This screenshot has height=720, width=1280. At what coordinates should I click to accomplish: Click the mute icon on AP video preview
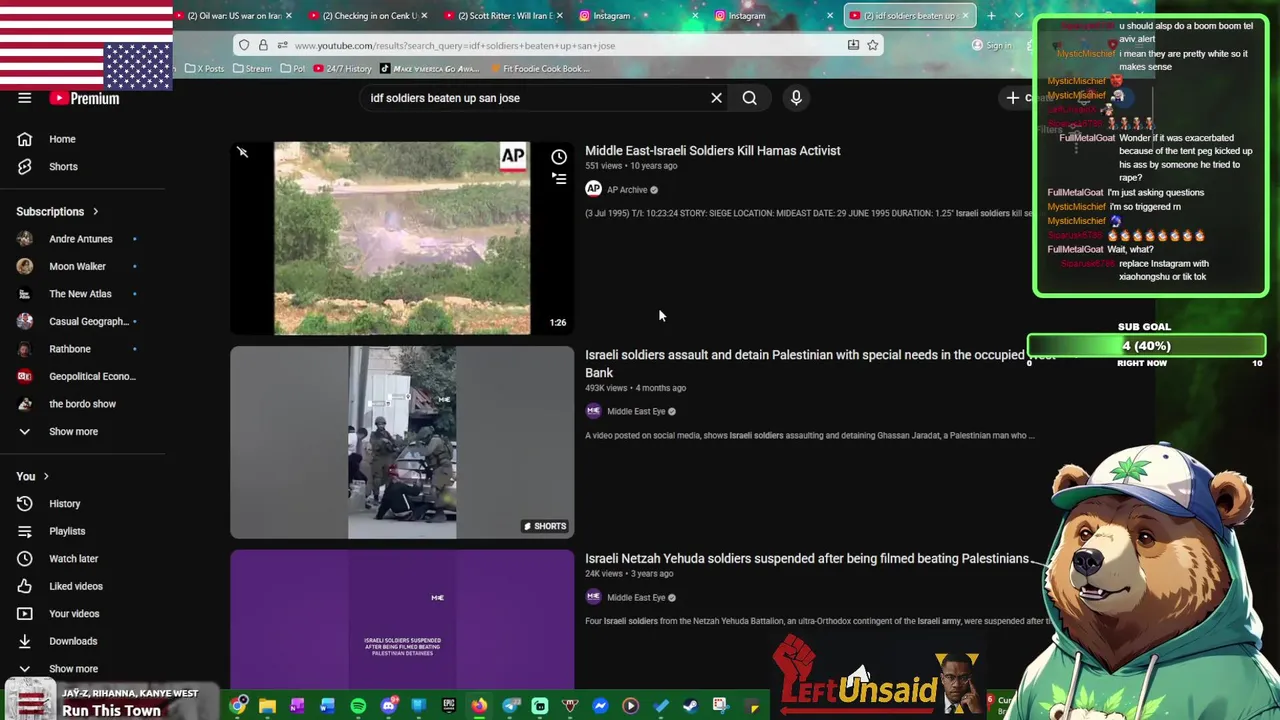point(242,152)
